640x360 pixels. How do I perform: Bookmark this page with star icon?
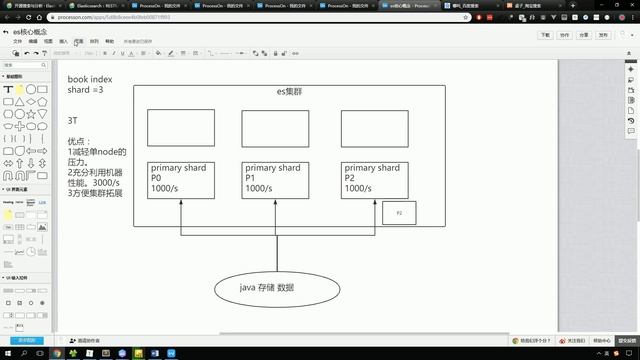click(x=465, y=18)
